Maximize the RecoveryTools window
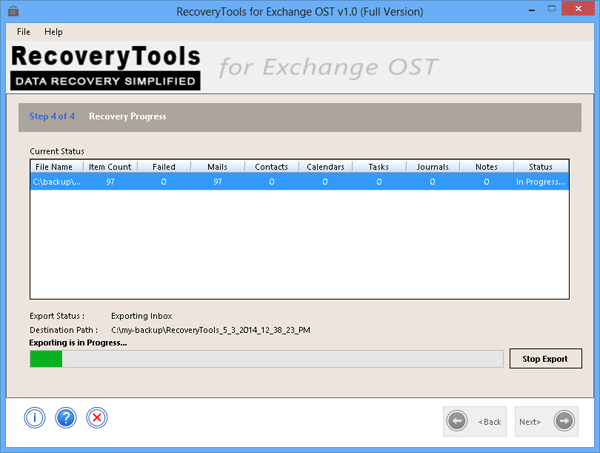 point(551,8)
